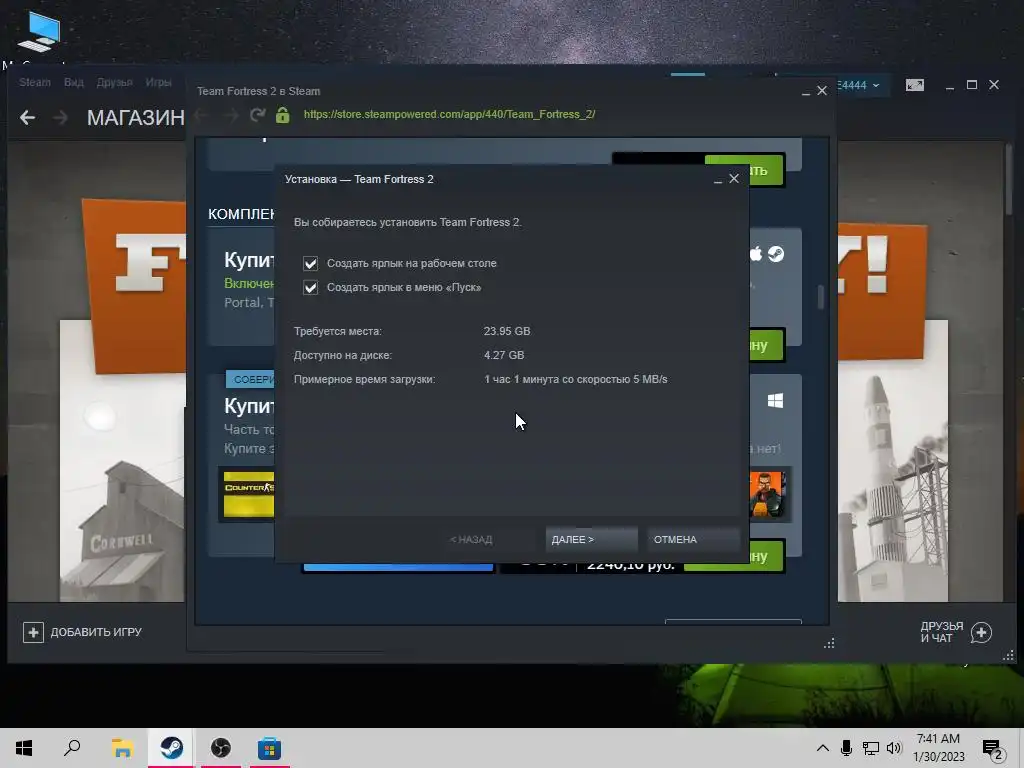
Task: Click the volume tray icon
Action: tap(894, 748)
